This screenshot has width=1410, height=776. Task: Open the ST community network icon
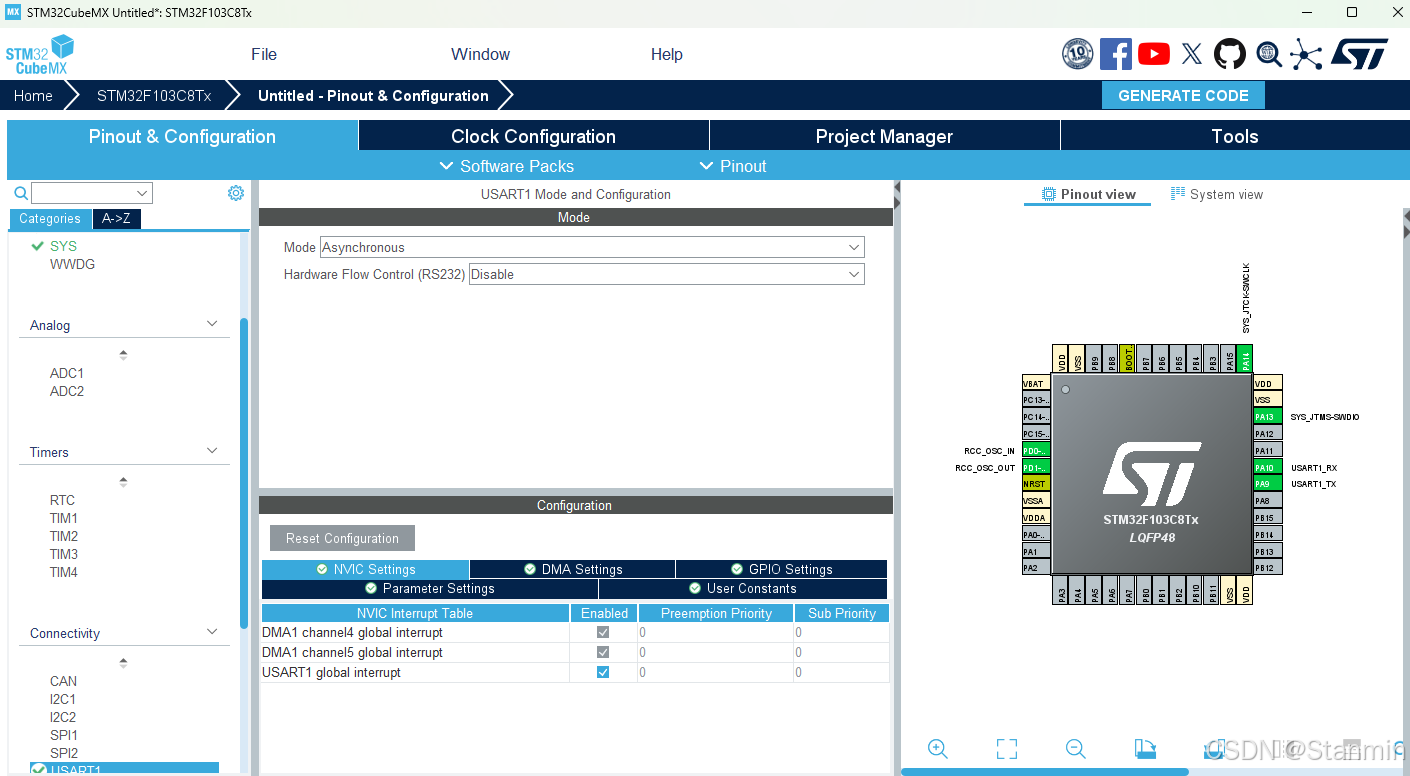point(1306,54)
